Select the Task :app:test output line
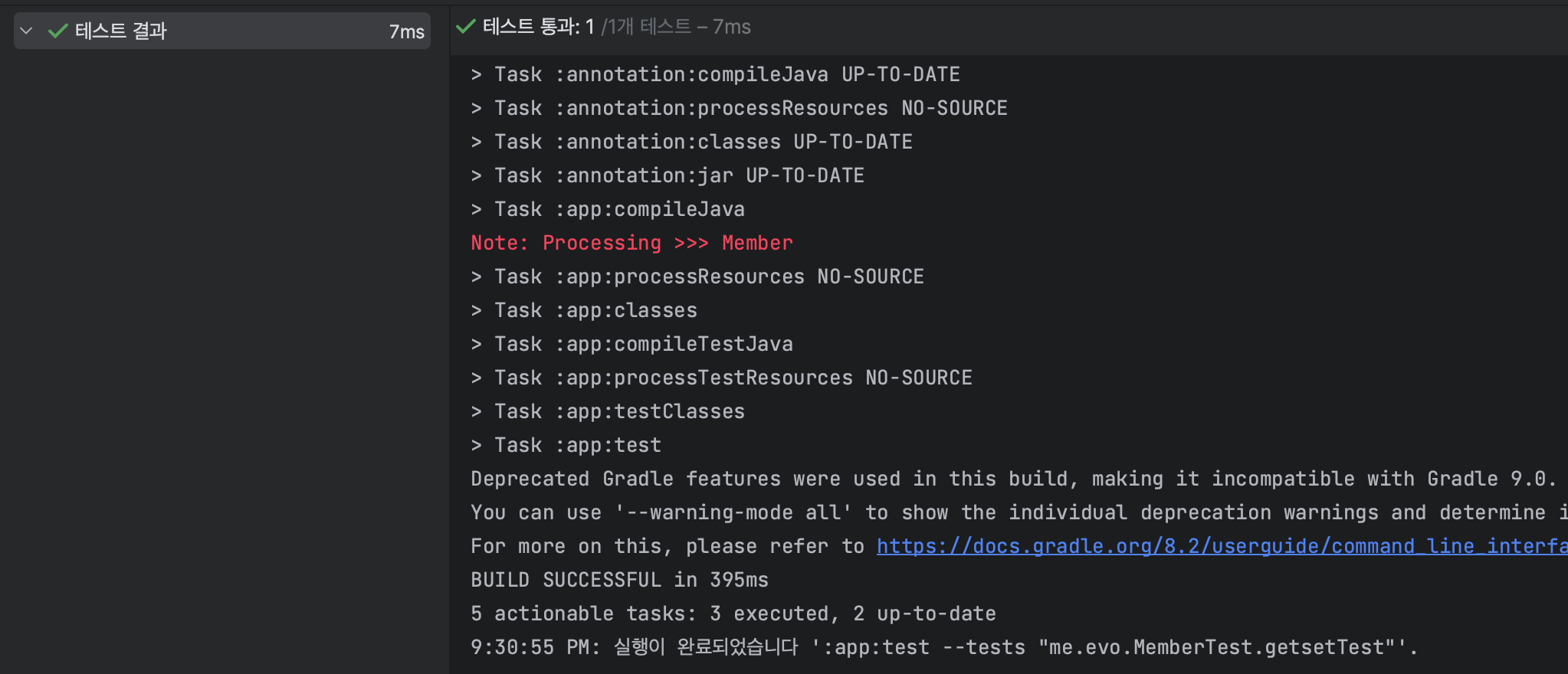This screenshot has width=1568, height=674. 566,445
